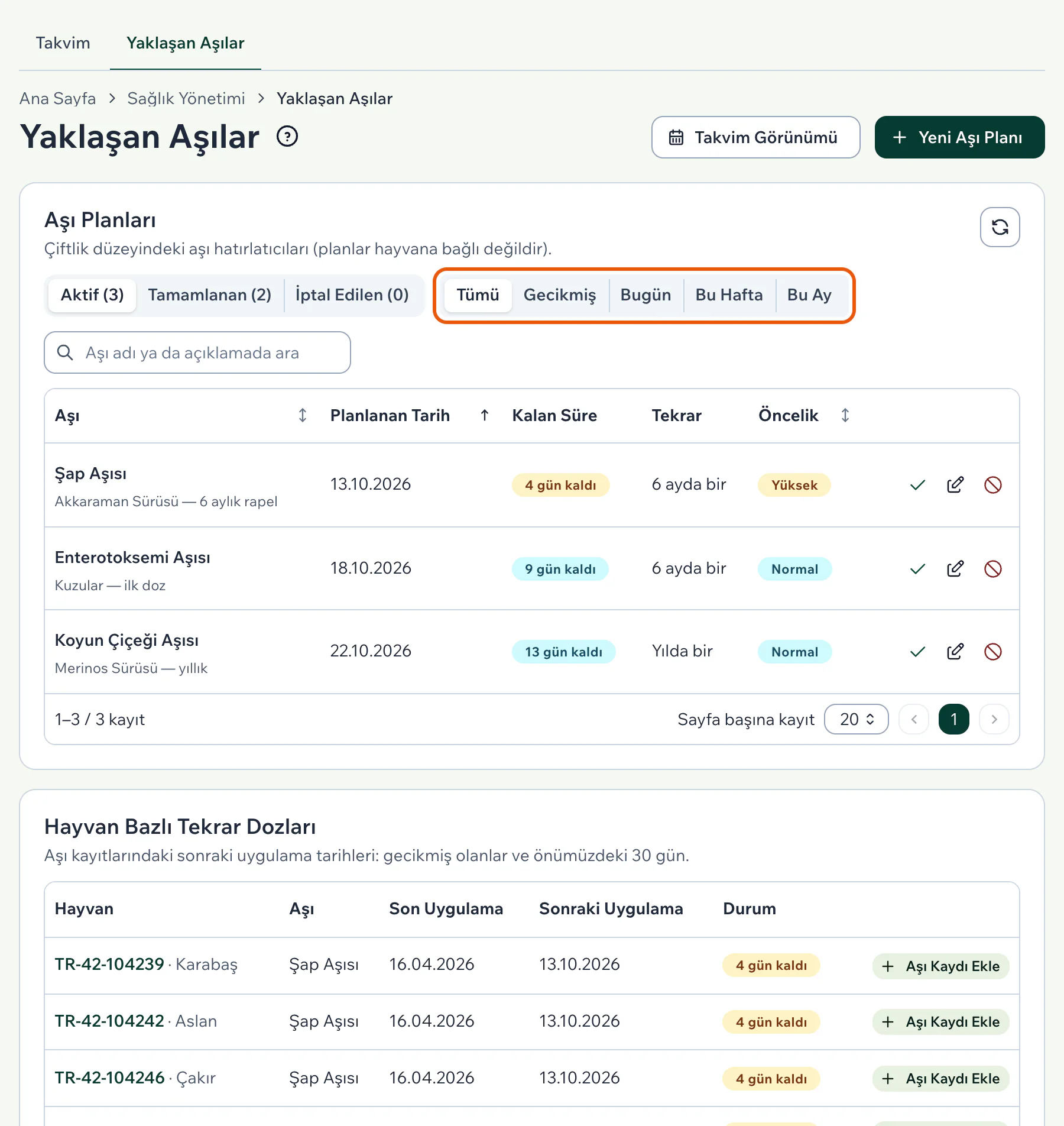Sort by Aşı column arrows
Screen dimensions: 1064x1126
click(303, 415)
